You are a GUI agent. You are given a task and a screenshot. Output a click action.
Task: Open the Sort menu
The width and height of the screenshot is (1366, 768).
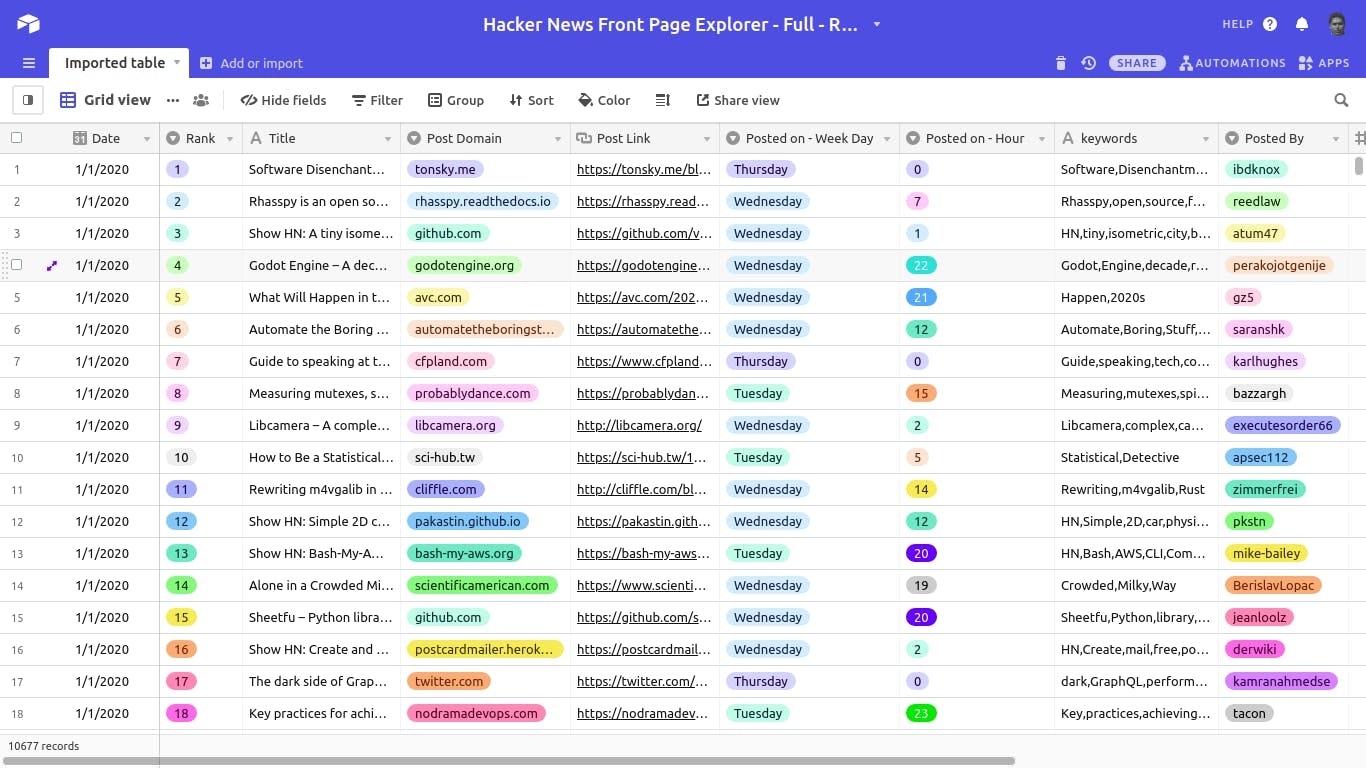(x=531, y=100)
